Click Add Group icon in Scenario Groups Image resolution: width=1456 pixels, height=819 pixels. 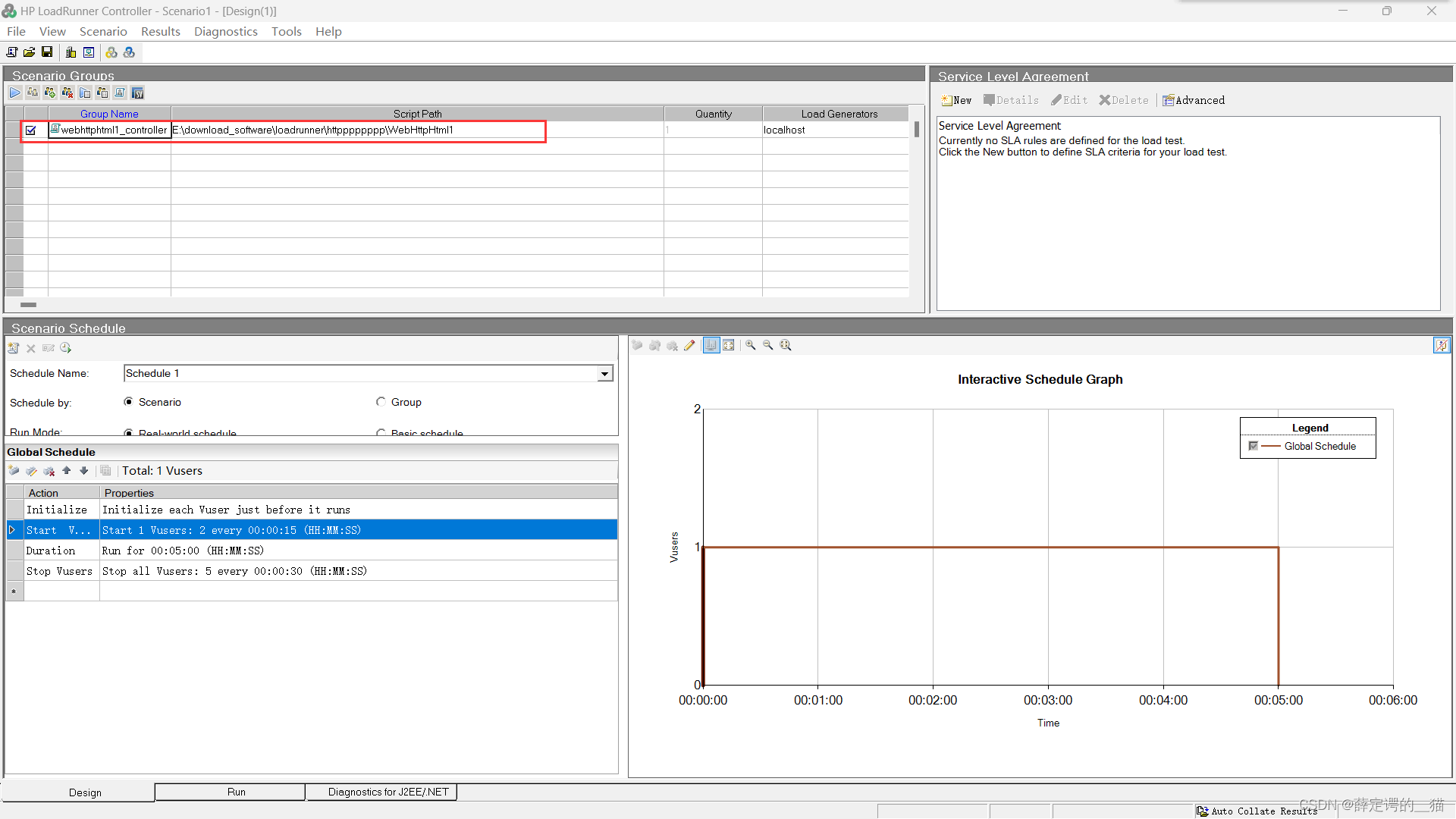point(50,93)
